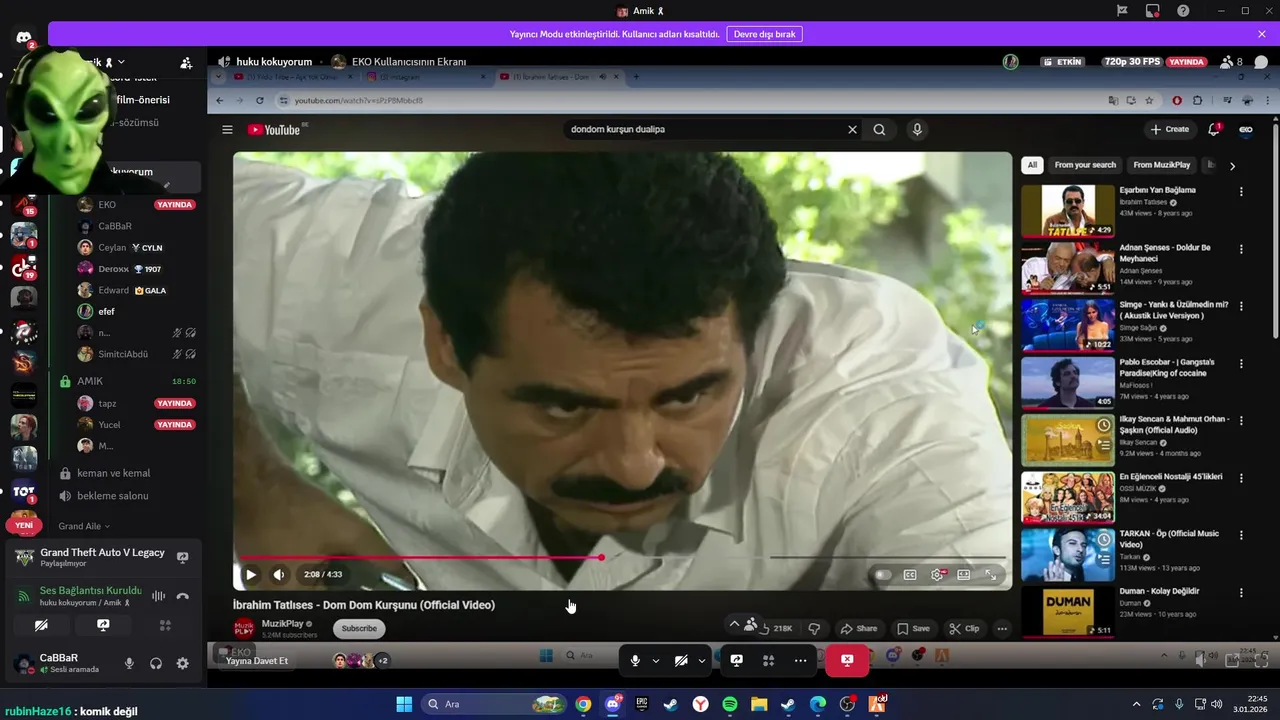Dismiss the purple streamer mode banner
Screen dimensions: 1280x720
pyautogui.click(x=1262, y=34)
